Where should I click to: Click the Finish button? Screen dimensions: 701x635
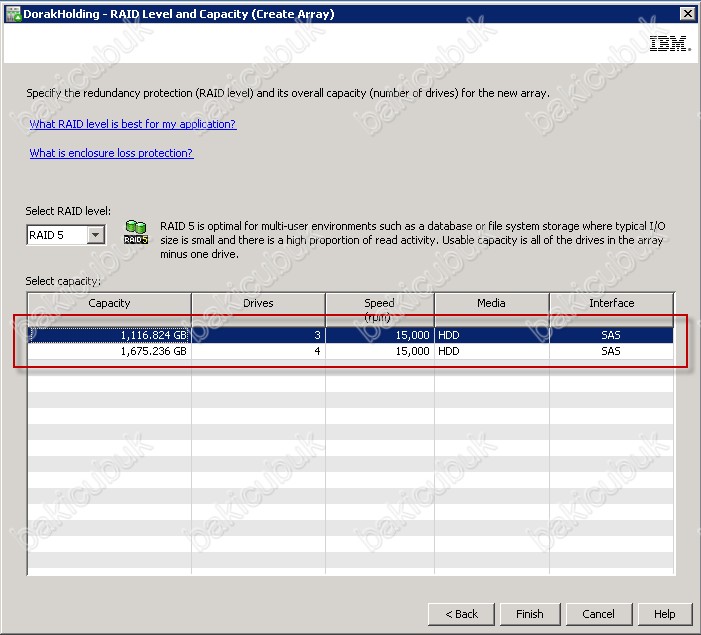tap(530, 614)
